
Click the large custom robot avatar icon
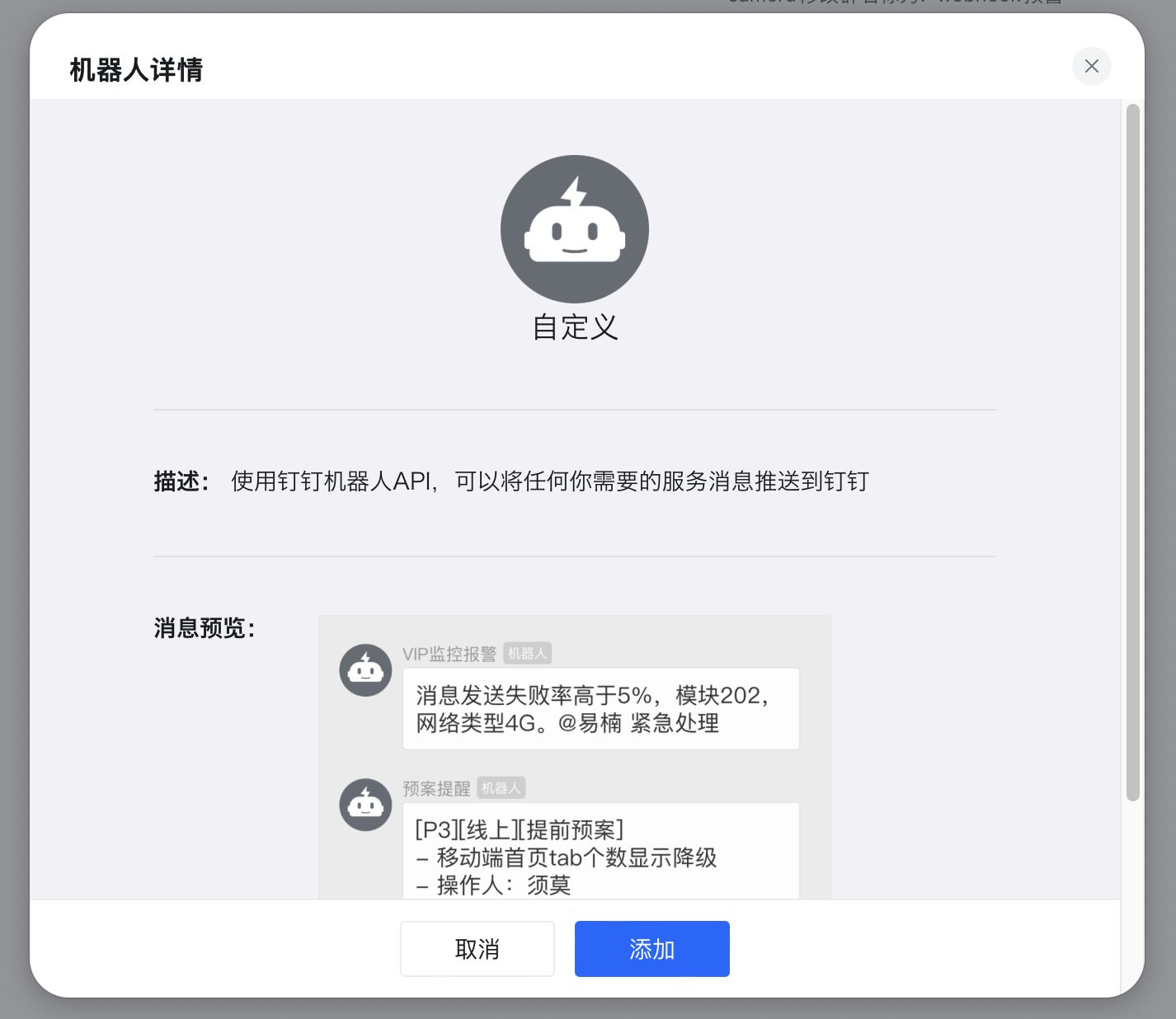pyautogui.click(x=574, y=228)
